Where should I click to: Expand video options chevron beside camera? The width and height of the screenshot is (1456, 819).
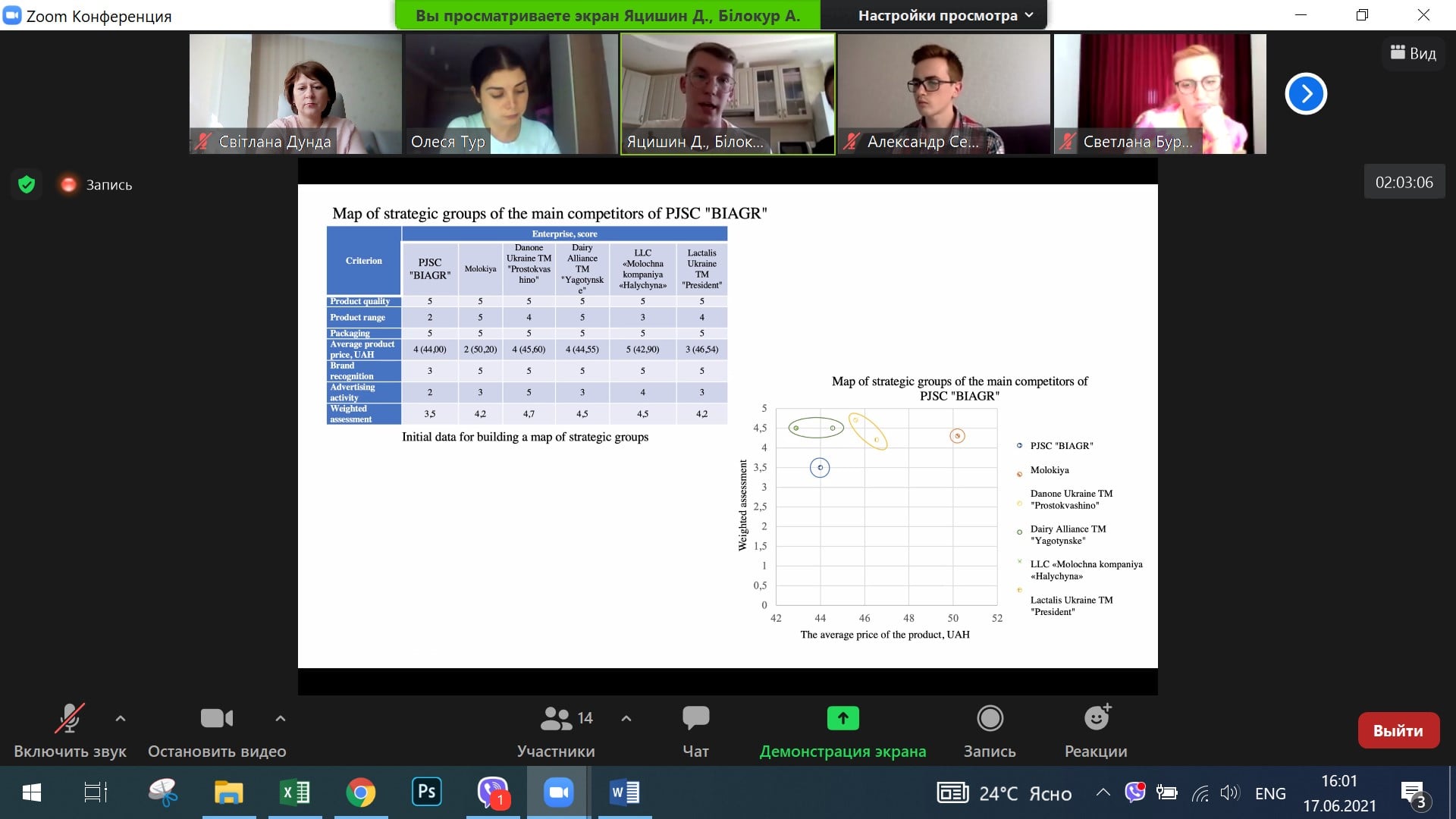tap(281, 718)
